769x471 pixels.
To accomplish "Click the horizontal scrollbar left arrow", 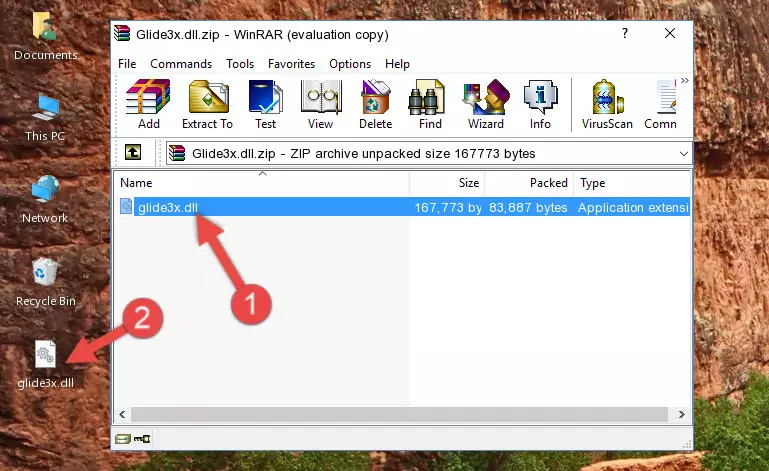I will 122,415.
